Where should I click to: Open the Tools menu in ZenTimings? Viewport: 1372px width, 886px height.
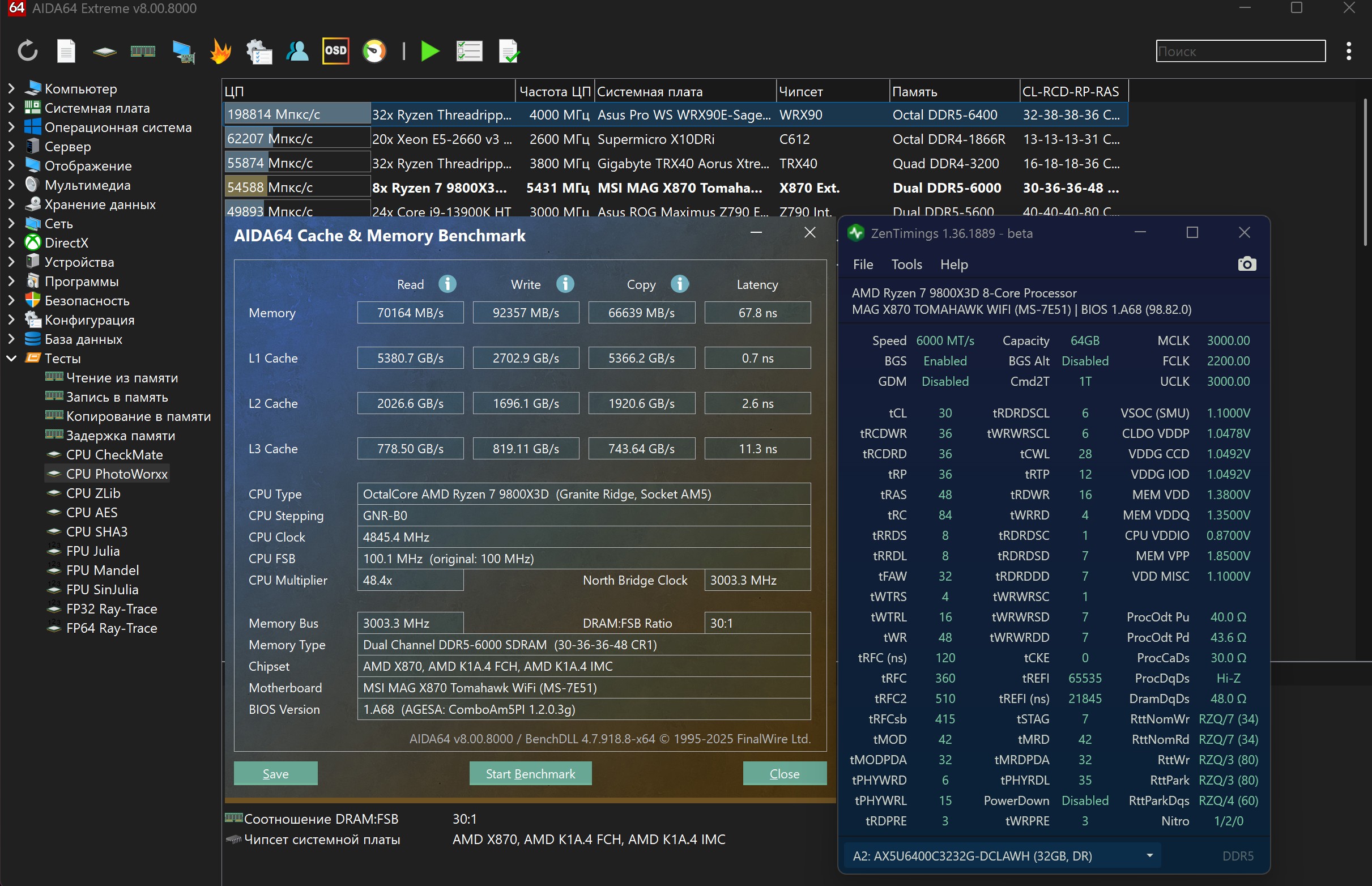[906, 265]
